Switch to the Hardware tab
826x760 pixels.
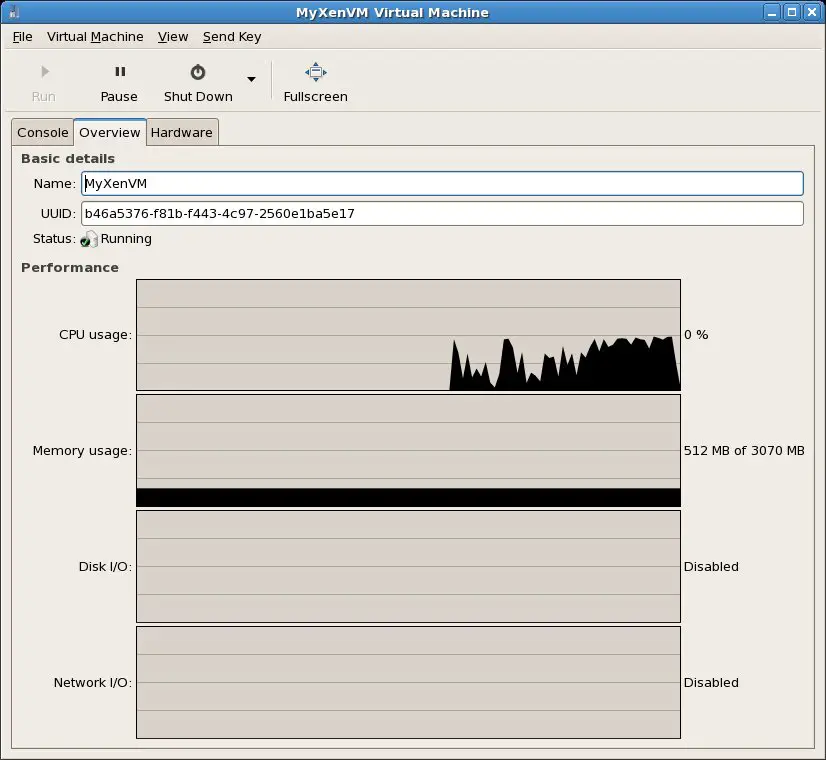[182, 132]
